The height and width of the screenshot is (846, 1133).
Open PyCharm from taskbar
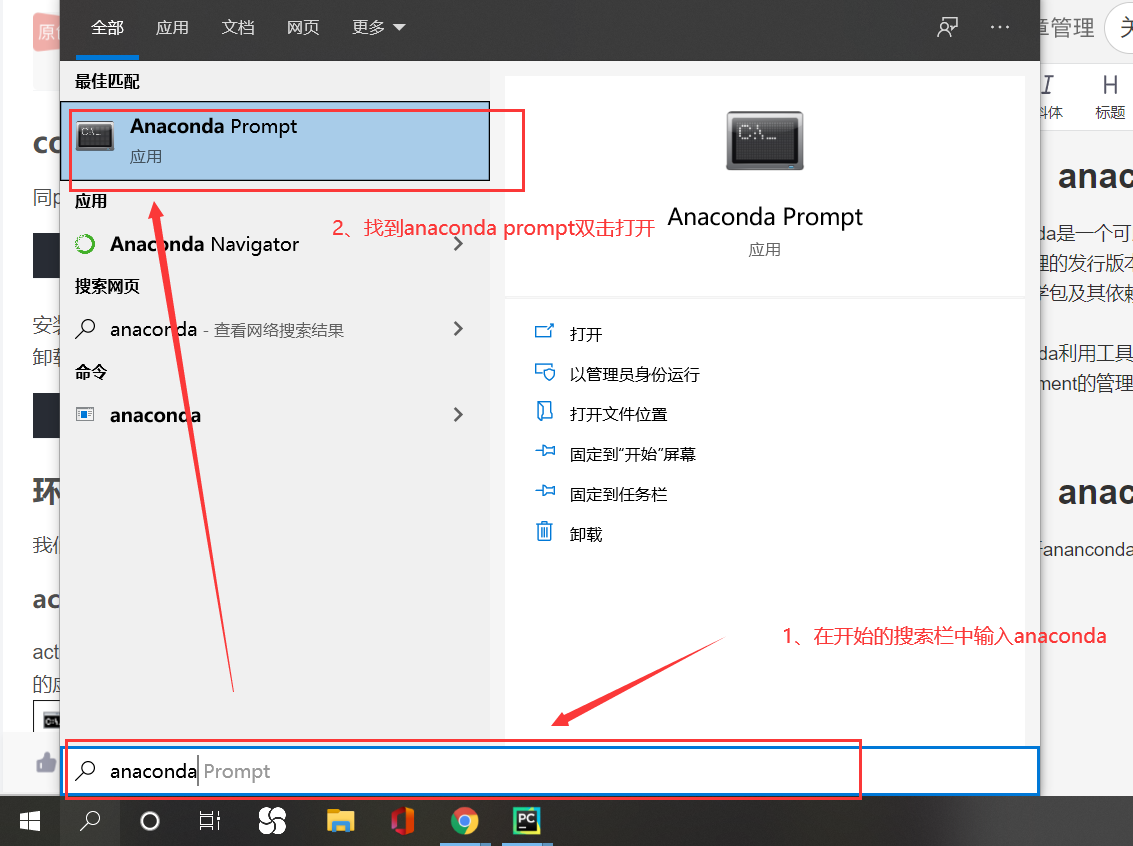tap(527, 821)
